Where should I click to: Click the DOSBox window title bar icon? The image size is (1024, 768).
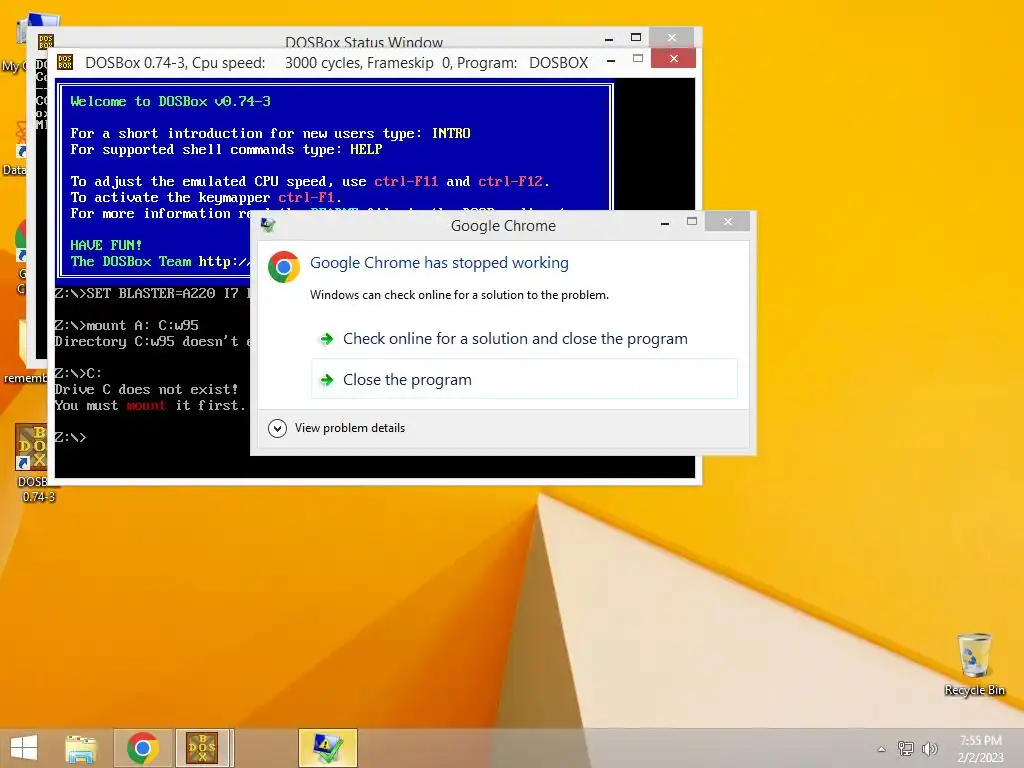pos(65,62)
